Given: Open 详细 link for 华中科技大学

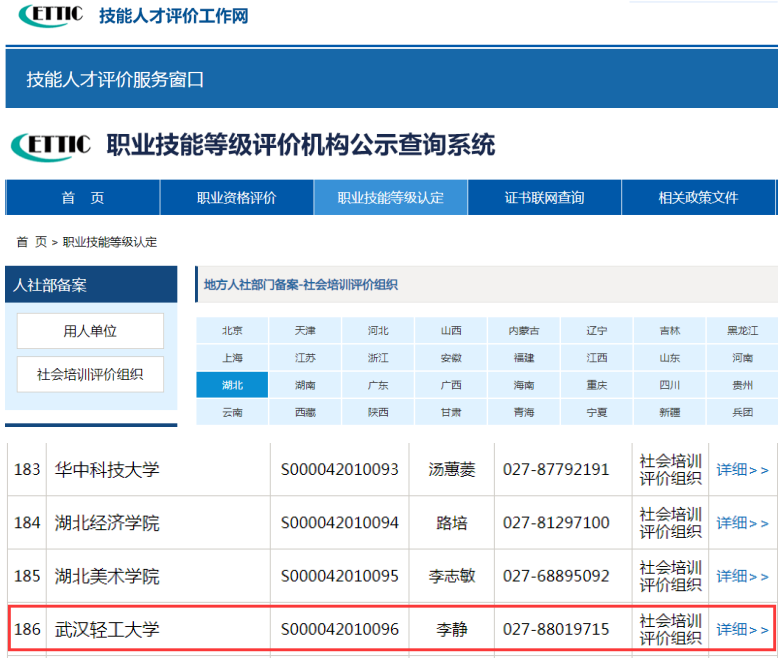Looking at the screenshot, I should 742,469.
